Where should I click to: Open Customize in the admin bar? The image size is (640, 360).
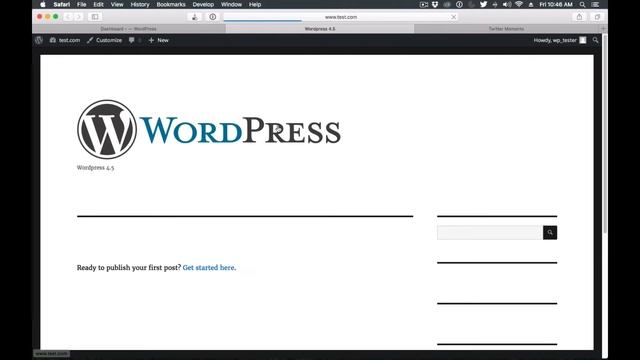[x=104, y=40]
